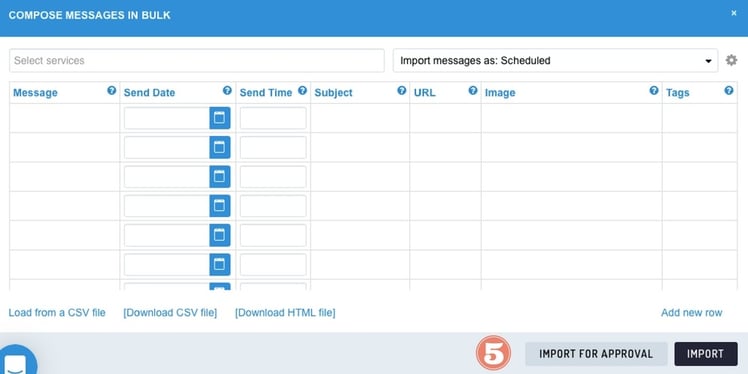This screenshot has width=748, height=374.
Task: Click the Import For Approval button
Action: 596,354
